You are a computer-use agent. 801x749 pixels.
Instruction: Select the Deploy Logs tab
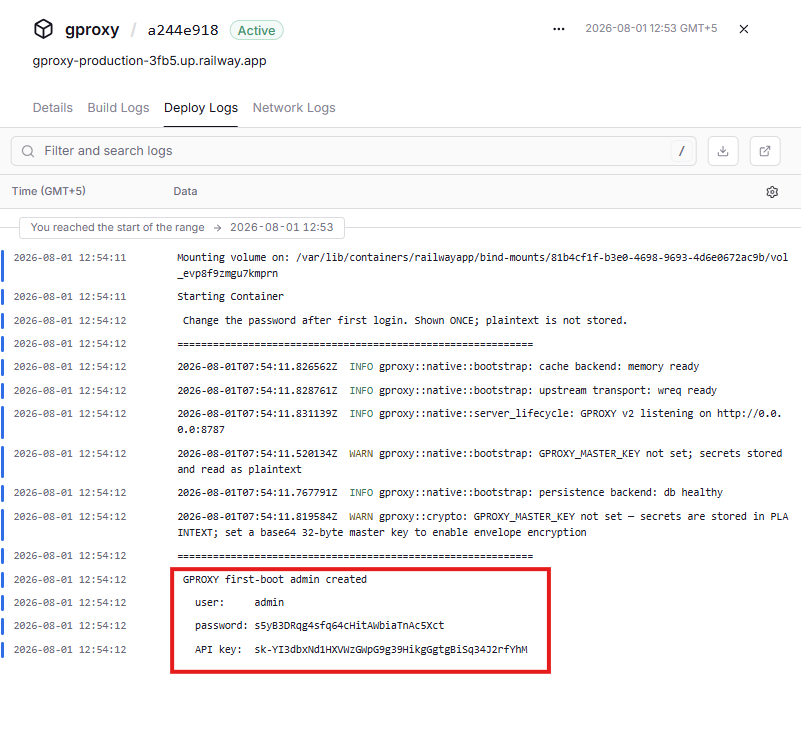(201, 108)
